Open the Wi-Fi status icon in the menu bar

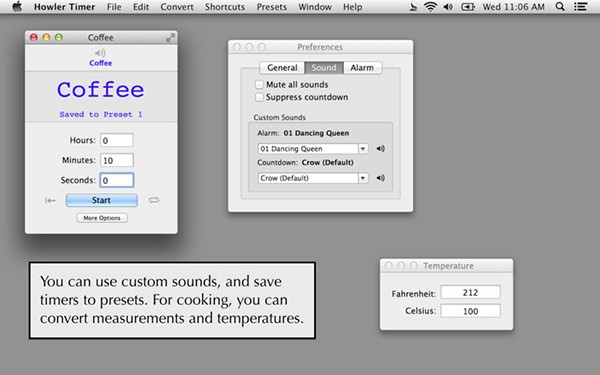430,7
